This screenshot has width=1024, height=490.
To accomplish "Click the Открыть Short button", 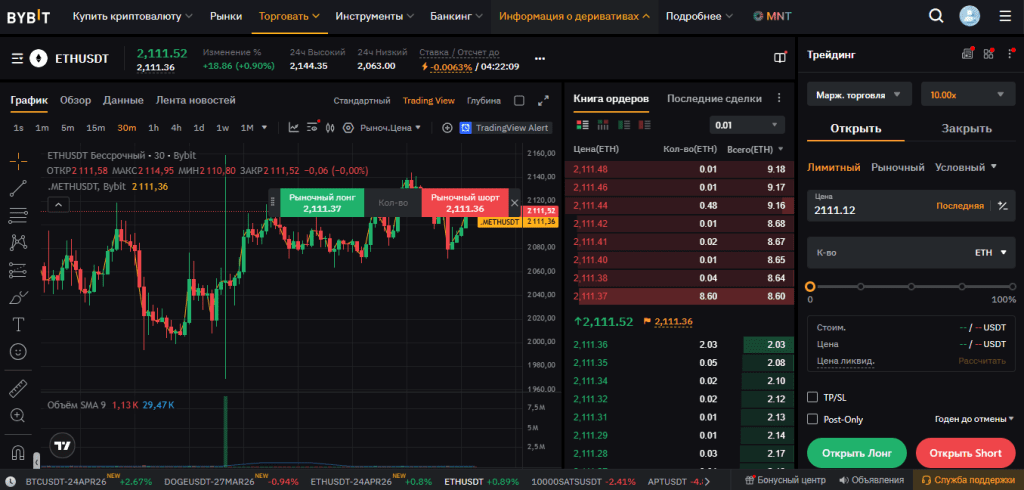I will pyautogui.click(x=966, y=453).
